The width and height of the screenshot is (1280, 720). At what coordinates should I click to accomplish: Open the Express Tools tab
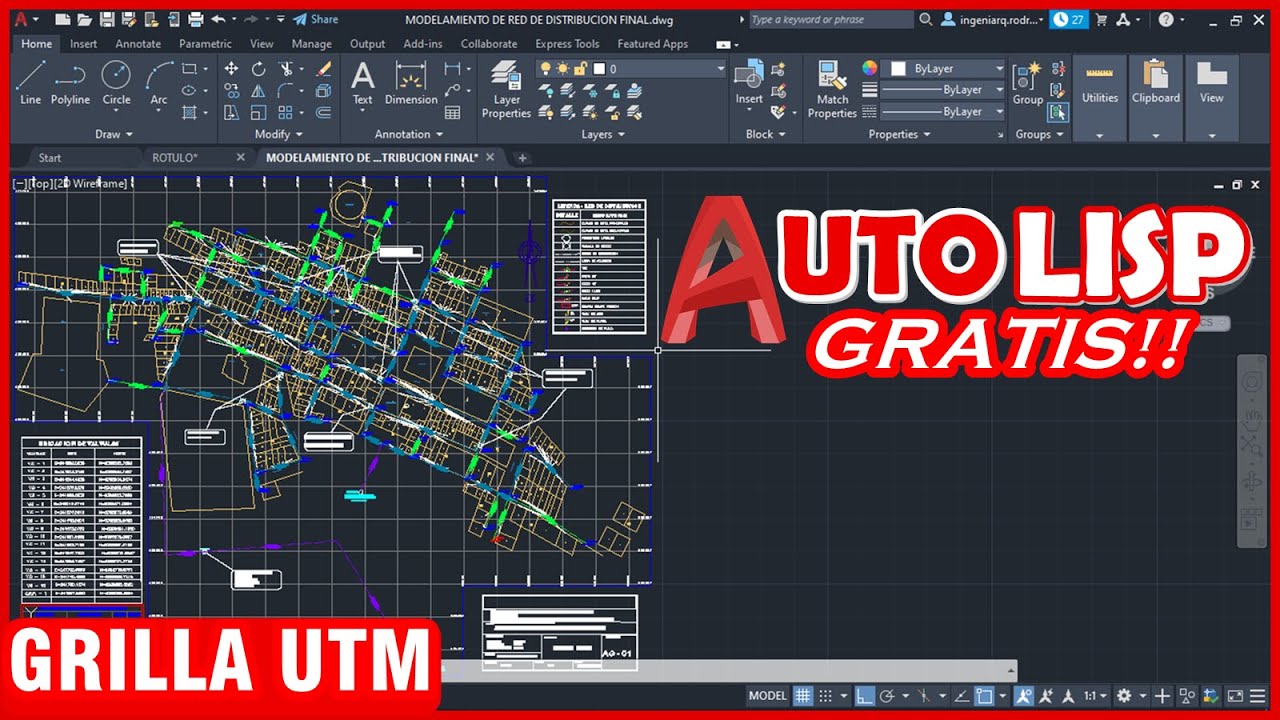pos(567,44)
